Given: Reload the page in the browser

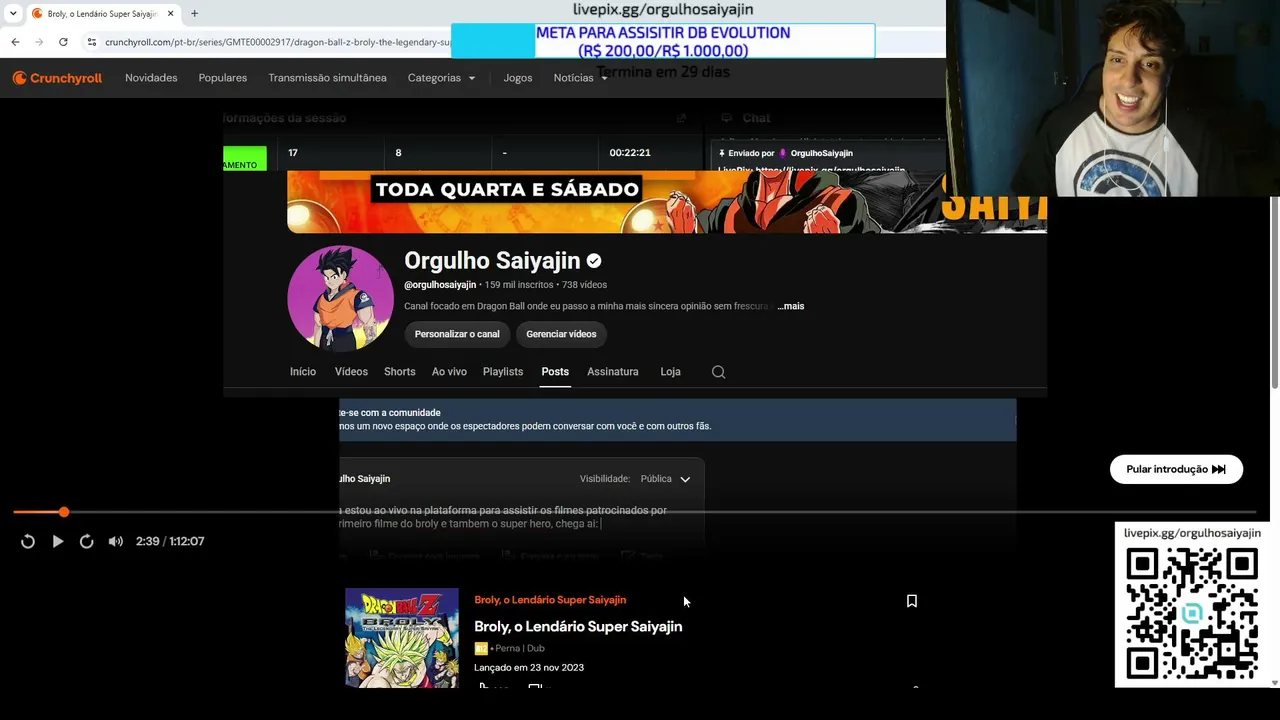Looking at the screenshot, I should pyautogui.click(x=63, y=42).
